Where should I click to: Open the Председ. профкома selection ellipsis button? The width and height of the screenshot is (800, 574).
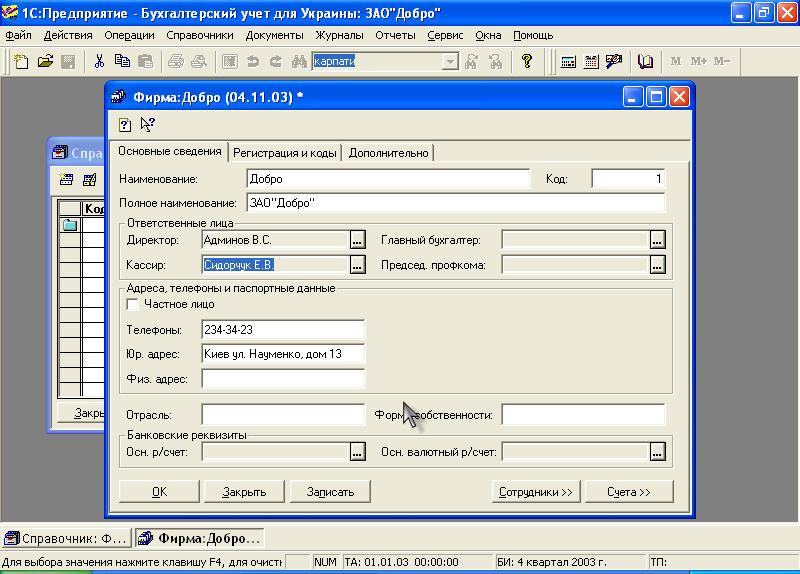pyautogui.click(x=657, y=265)
